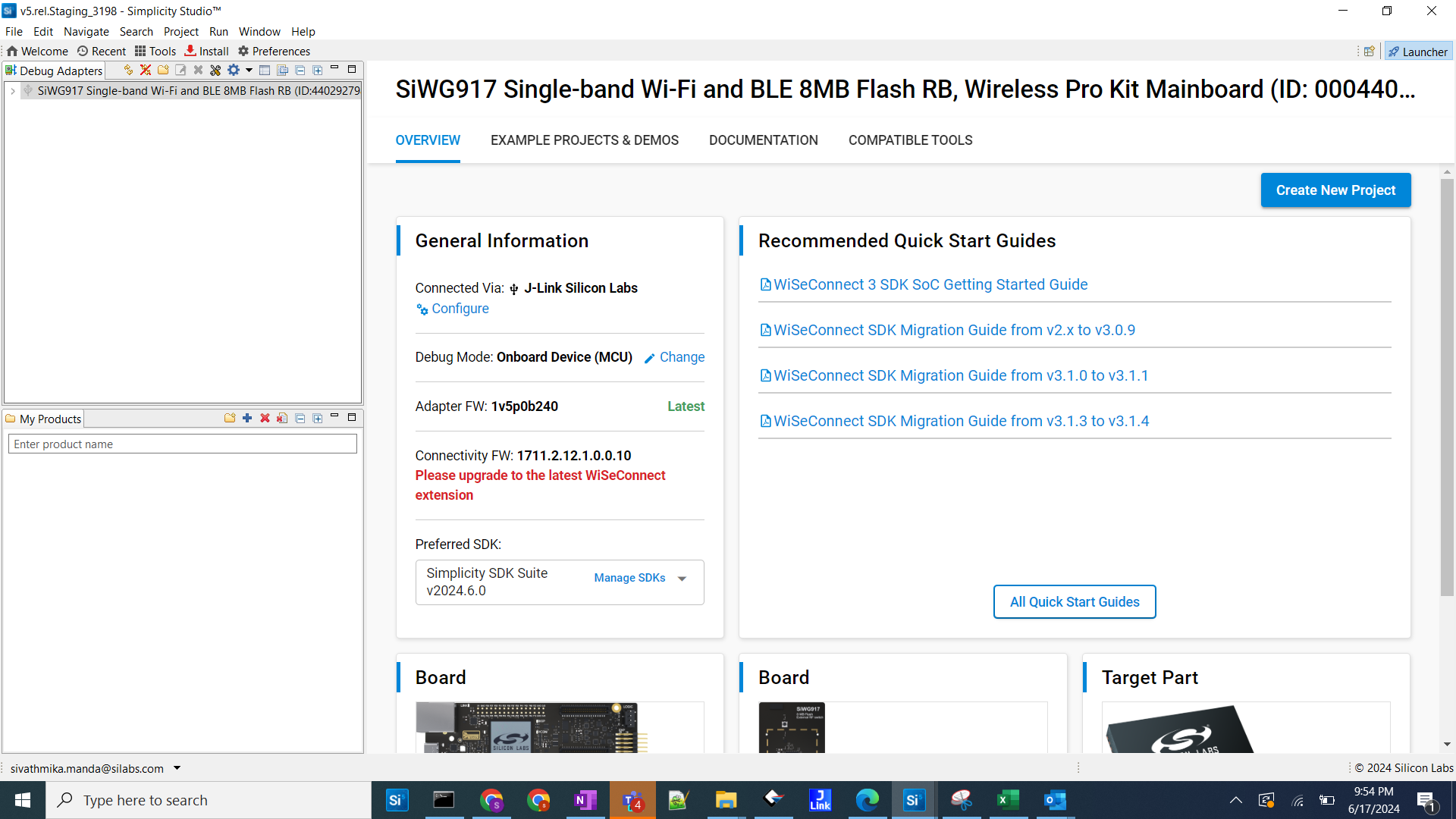
Task: Open the Tools grid toolbar item
Action: [x=155, y=51]
